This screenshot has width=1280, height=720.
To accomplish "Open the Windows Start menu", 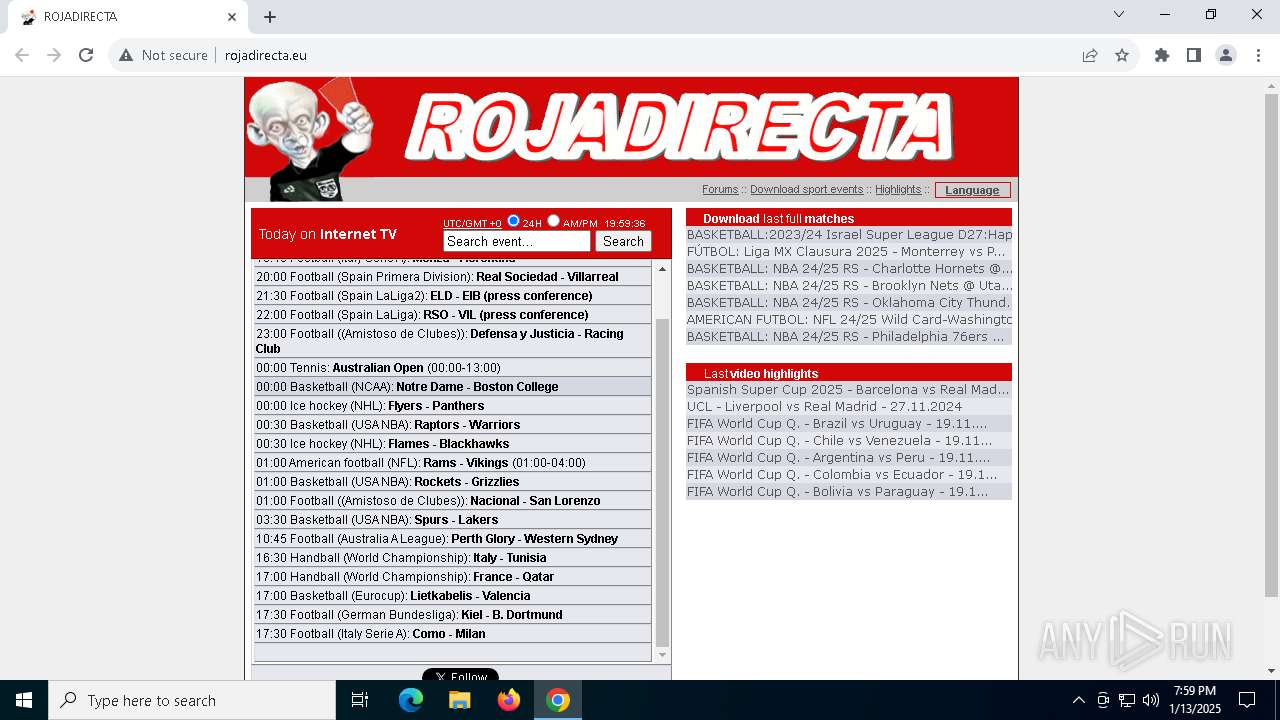I will pyautogui.click(x=24, y=700).
